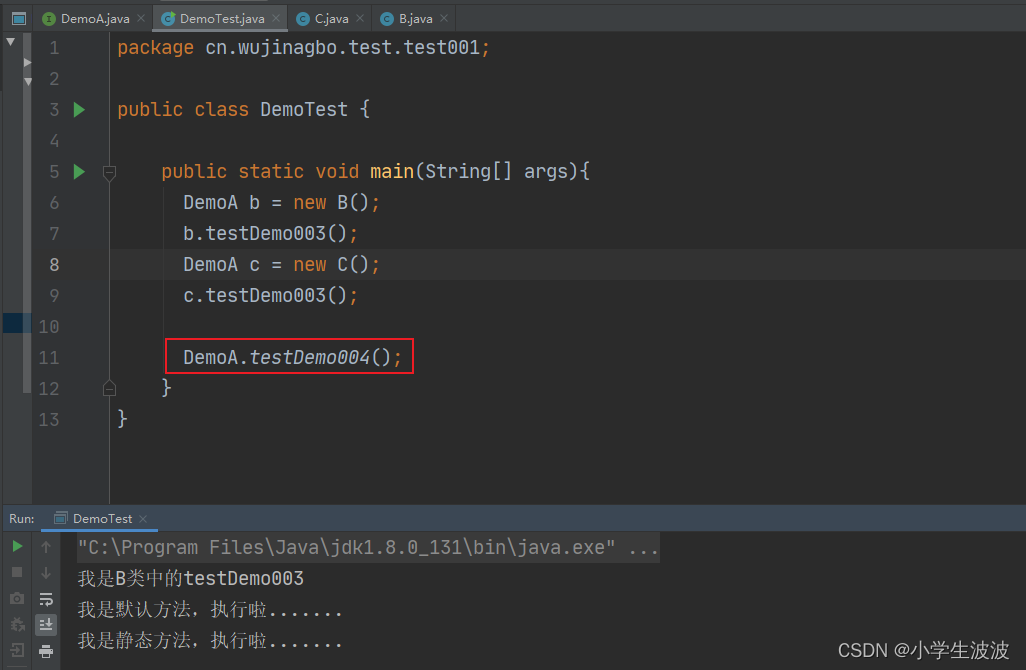
Task: Click the bug attach debugger icon
Action: (x=18, y=625)
